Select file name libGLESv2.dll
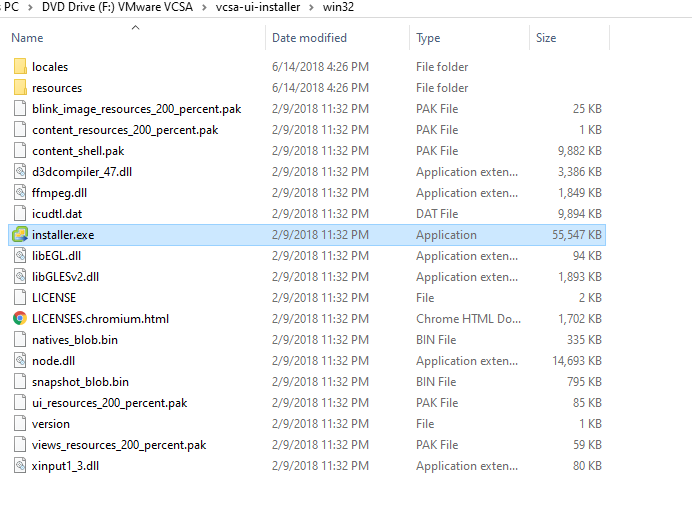 65,277
